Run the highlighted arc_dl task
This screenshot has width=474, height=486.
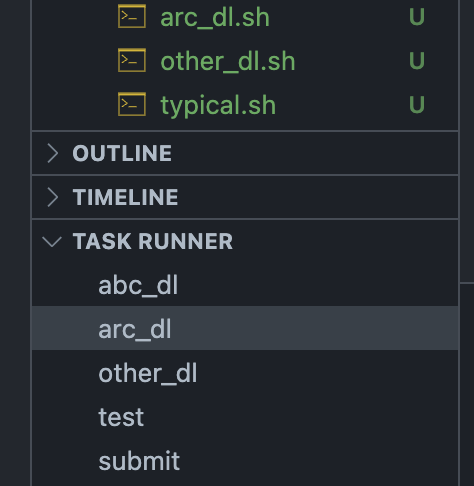245,328
